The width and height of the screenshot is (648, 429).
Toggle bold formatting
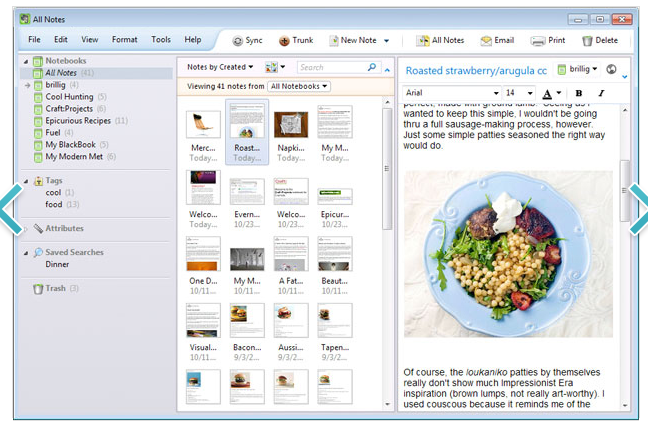point(579,93)
